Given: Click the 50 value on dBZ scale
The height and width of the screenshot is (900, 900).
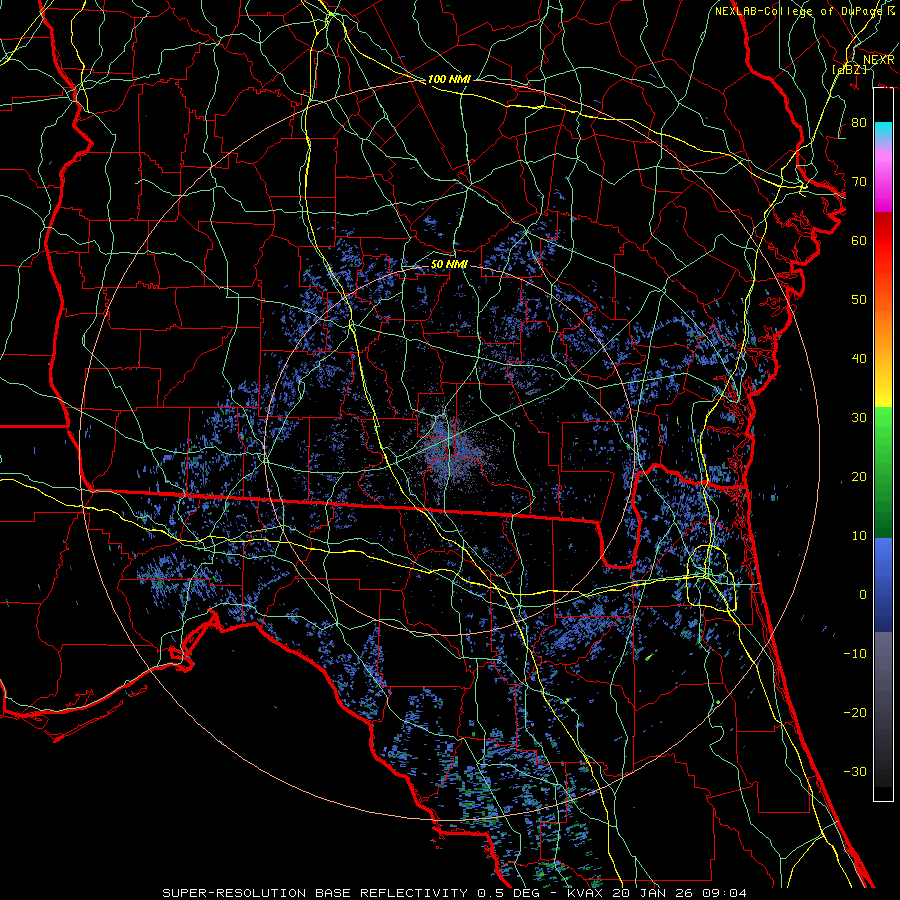Looking at the screenshot, I should point(859,300).
